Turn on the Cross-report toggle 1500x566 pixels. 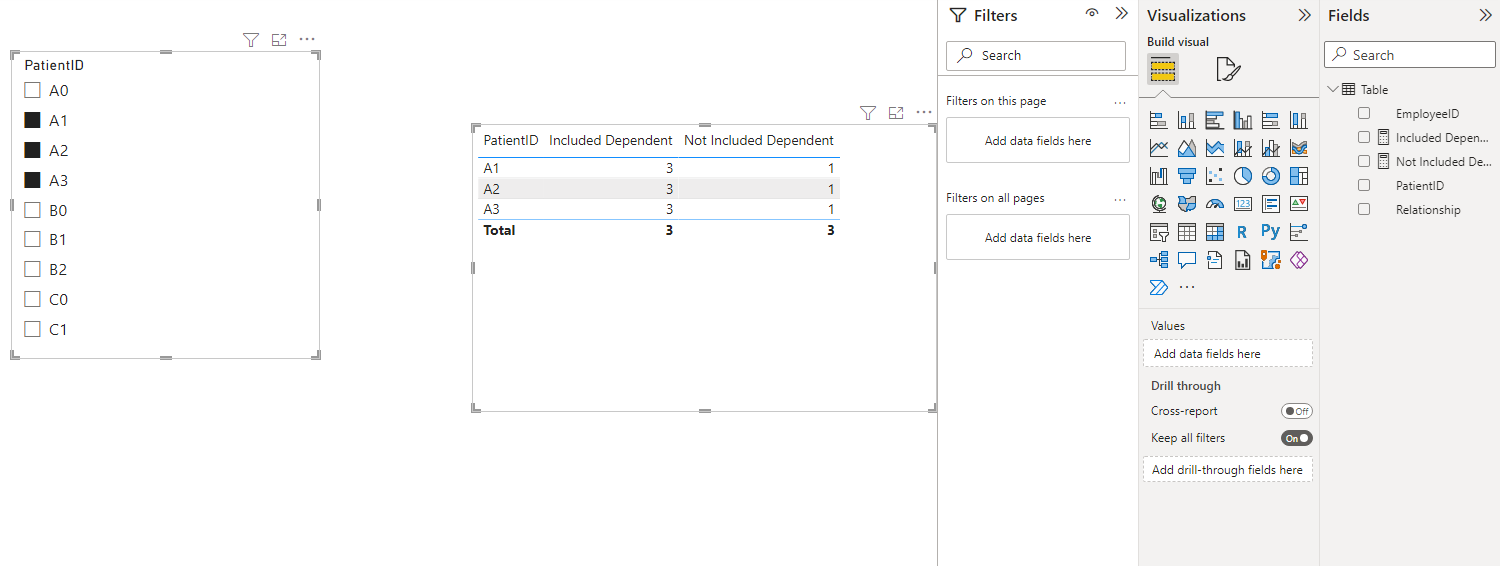click(x=1297, y=411)
